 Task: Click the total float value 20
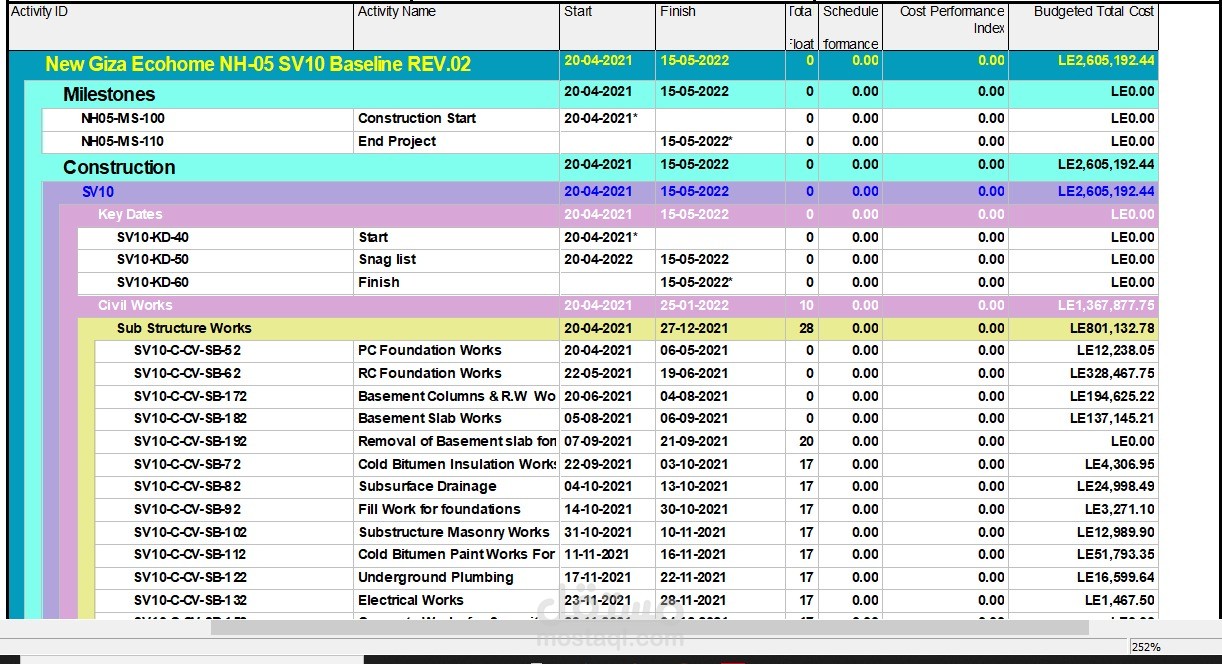806,441
